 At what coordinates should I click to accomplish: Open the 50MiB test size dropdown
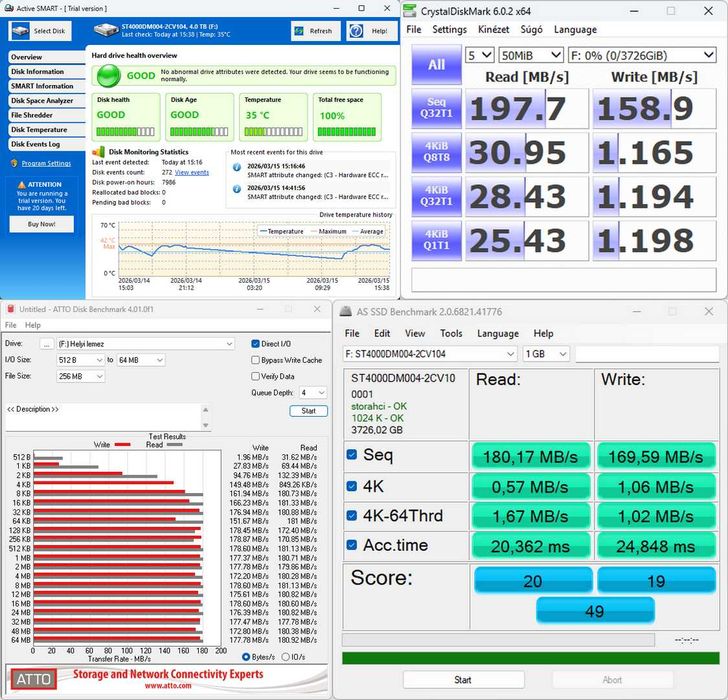(531, 55)
